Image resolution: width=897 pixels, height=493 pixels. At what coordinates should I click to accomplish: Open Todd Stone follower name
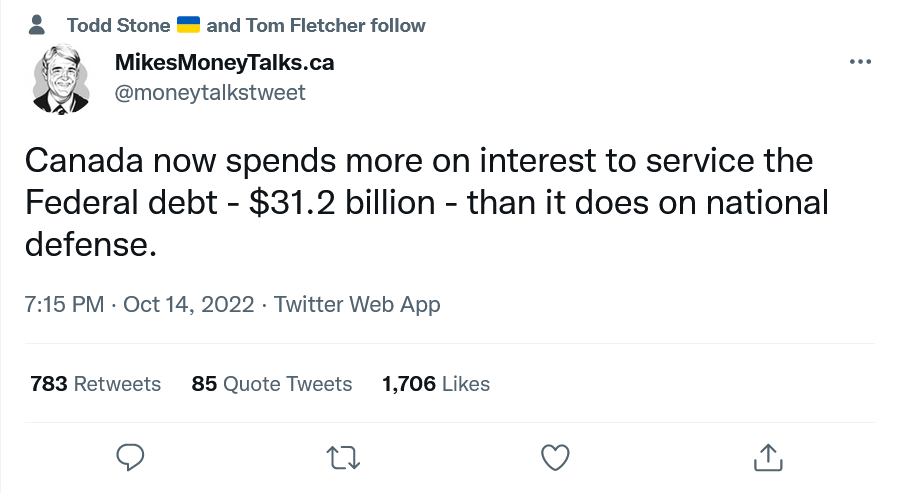pos(118,25)
